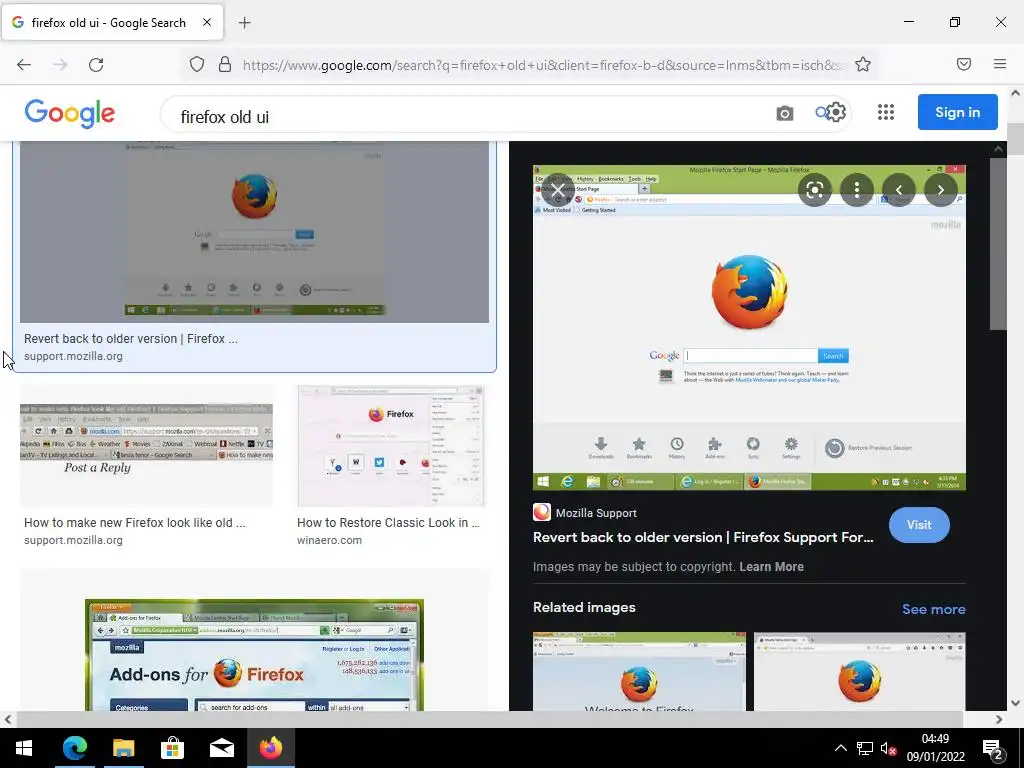Click See more related images
Viewport: 1024px width, 768px height.
click(933, 609)
